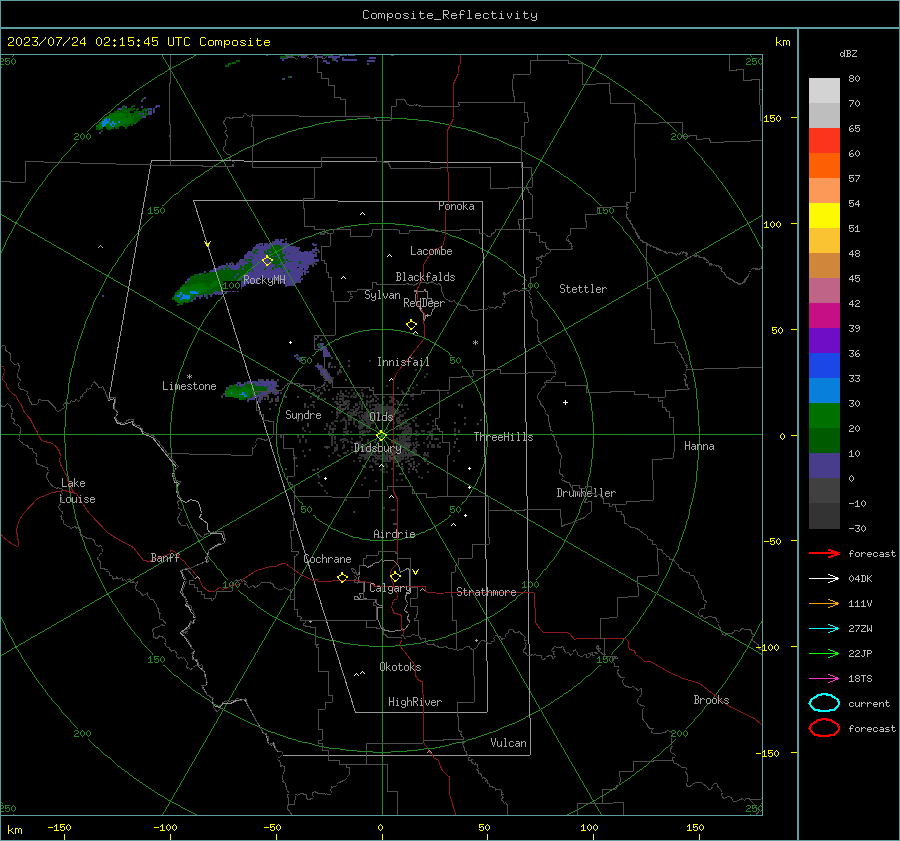Click the Drumheller town label
Viewport: 900px width, 841px height.
[x=586, y=493]
